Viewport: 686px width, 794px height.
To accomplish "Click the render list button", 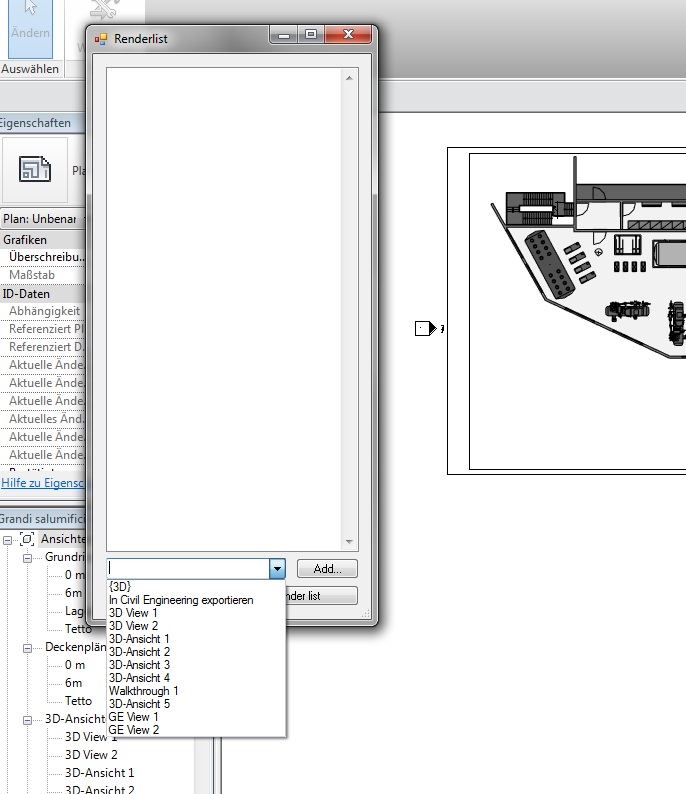I will pos(321,596).
